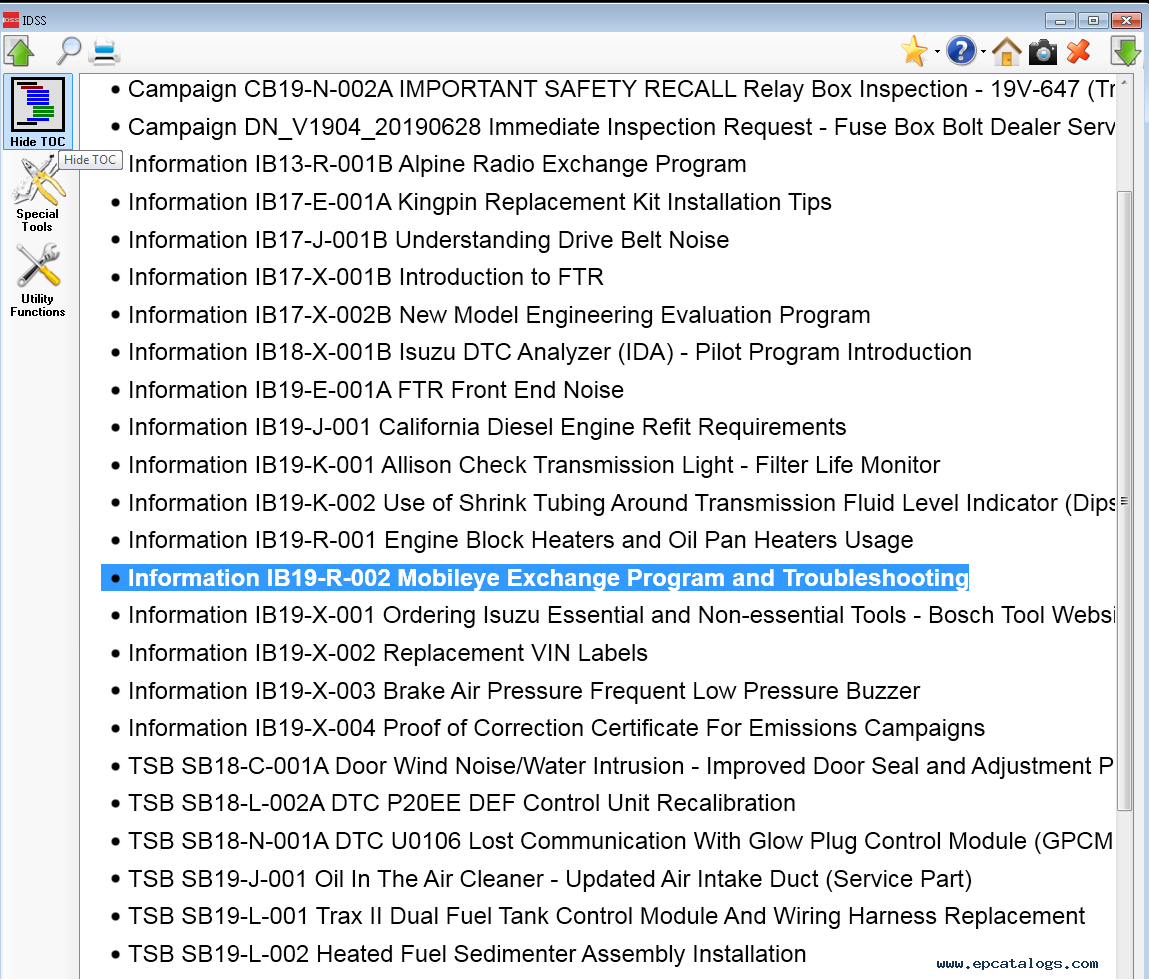
Task: Open Campaign CB19-N-002A Relay Box Inspection
Action: 621,89
